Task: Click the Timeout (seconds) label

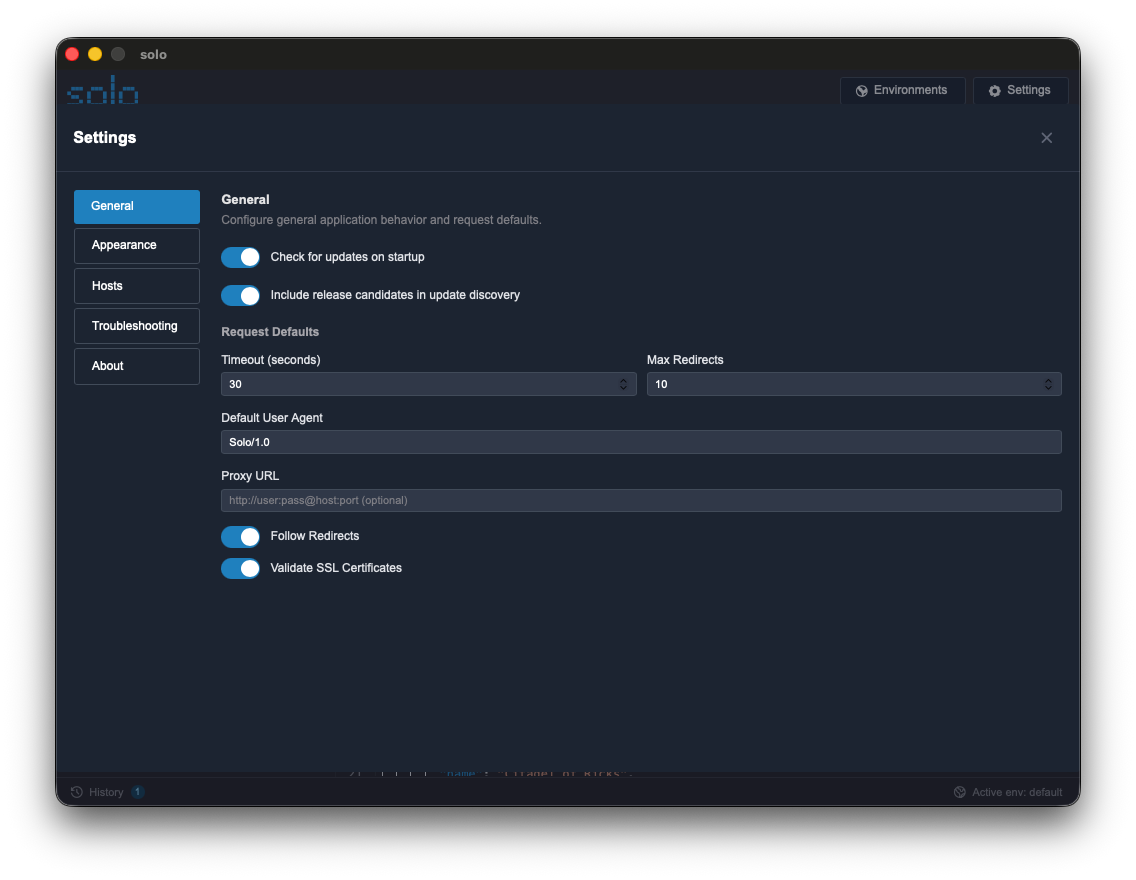Action: [271, 360]
